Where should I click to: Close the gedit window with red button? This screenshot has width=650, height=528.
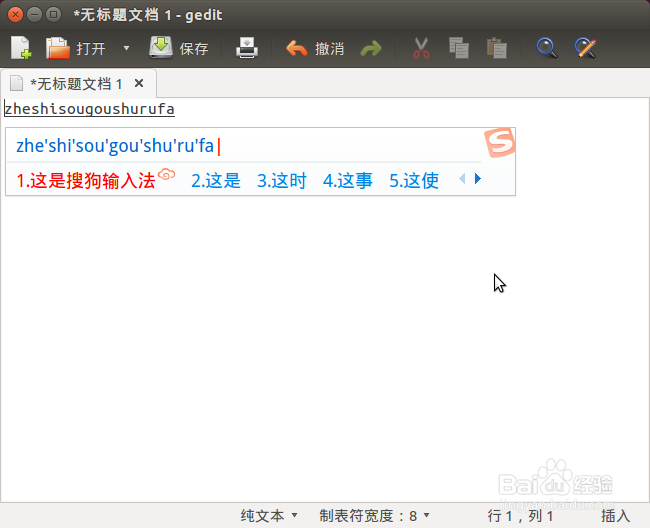pyautogui.click(x=15, y=15)
